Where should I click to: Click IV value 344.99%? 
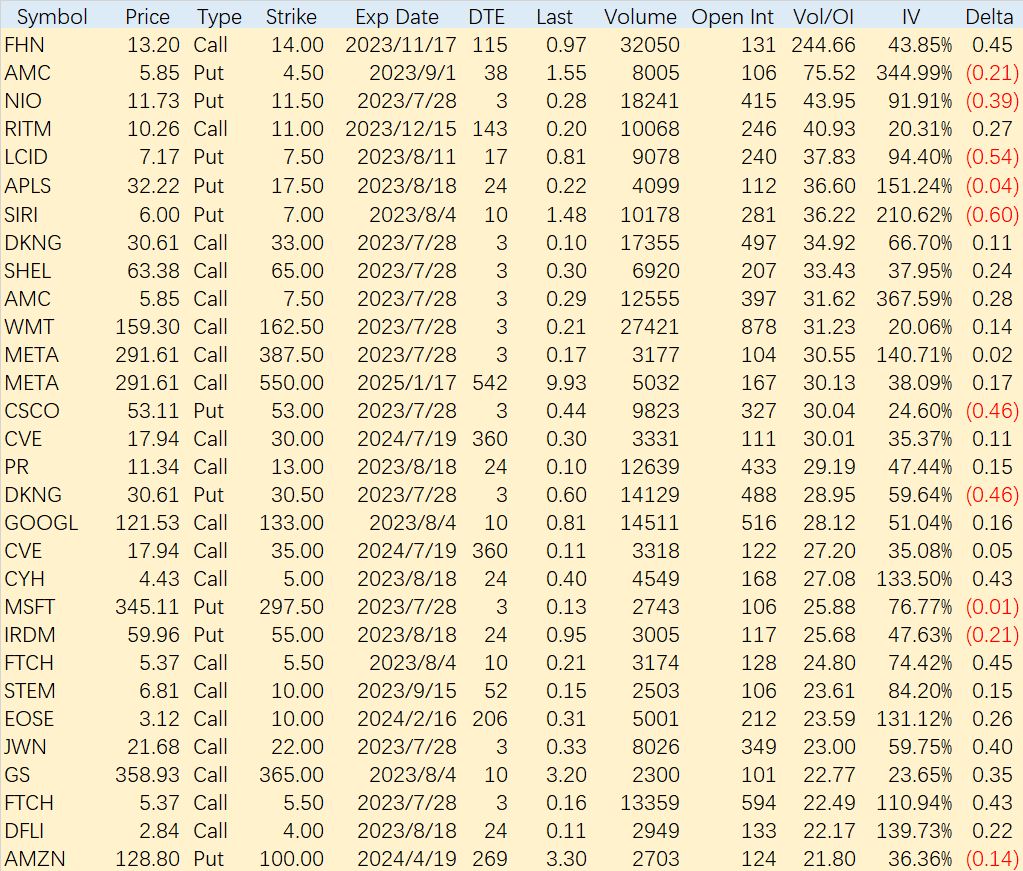coord(914,73)
